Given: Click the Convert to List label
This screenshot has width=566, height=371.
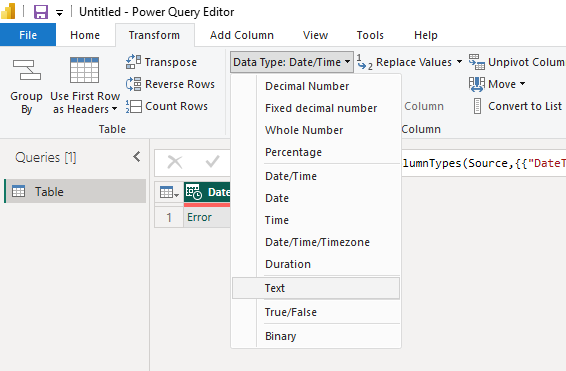Looking at the screenshot, I should click(x=525, y=106).
